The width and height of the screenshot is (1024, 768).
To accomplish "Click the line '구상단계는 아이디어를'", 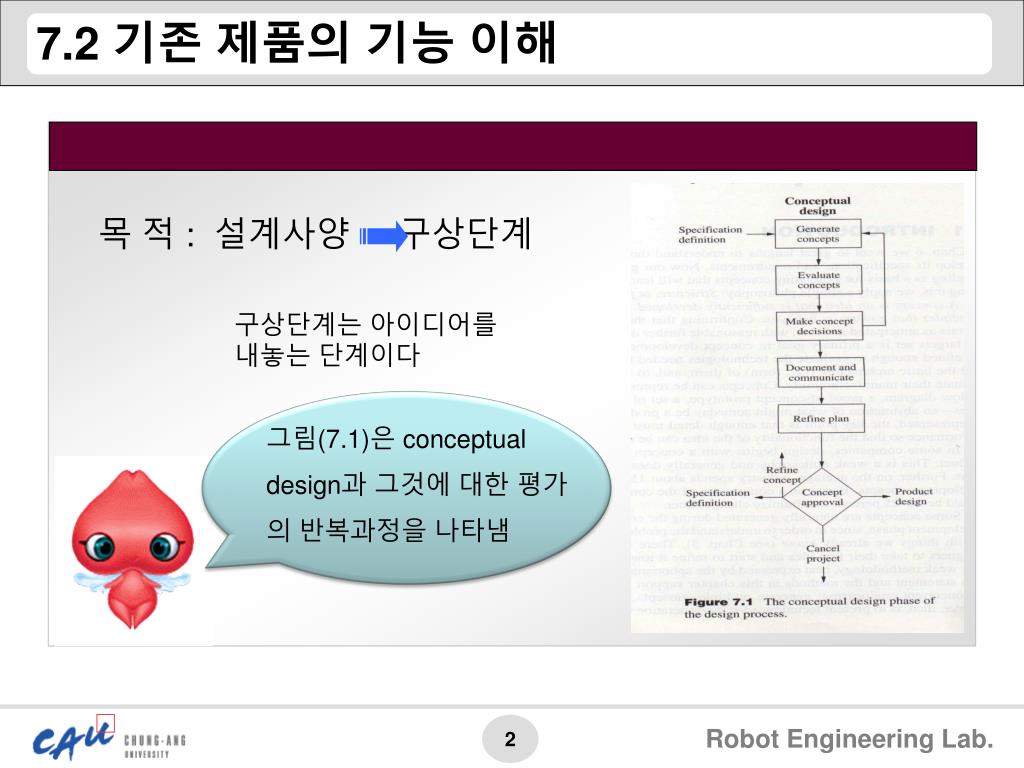I will tap(366, 323).
